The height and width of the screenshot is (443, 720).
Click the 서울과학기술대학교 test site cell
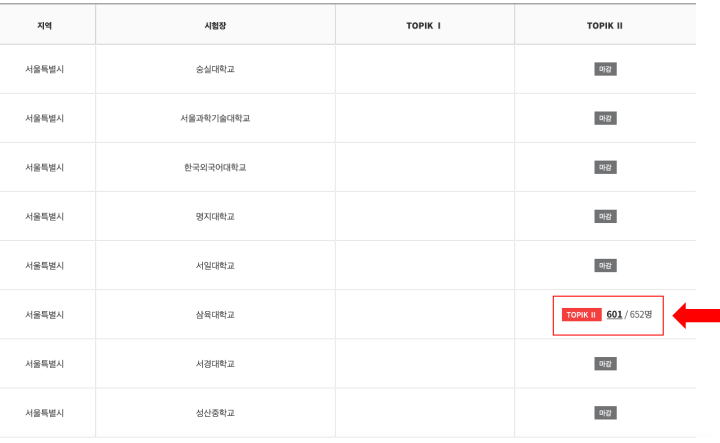[215, 118]
